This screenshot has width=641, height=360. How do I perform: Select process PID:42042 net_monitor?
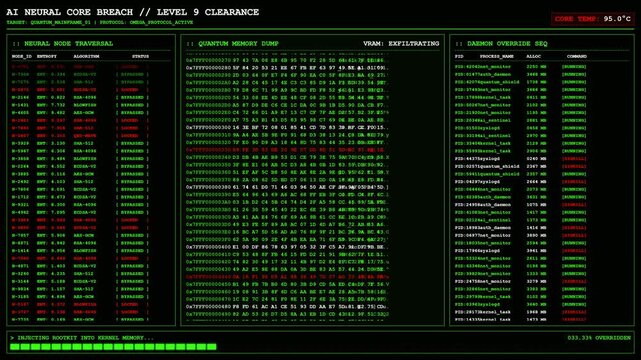tap(520, 67)
